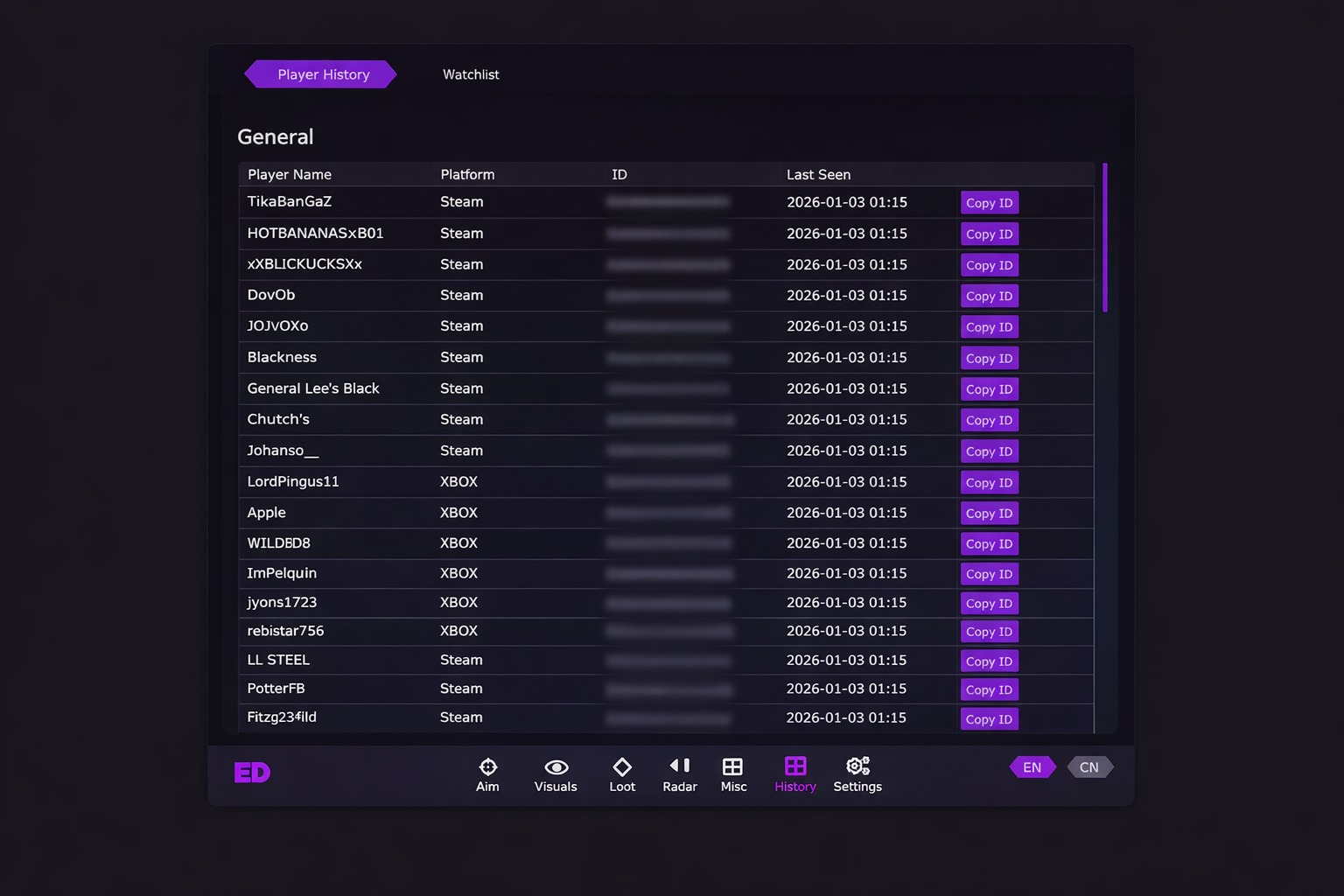The width and height of the screenshot is (1344, 896).
Task: Open the Radar icon
Action: [x=680, y=766]
